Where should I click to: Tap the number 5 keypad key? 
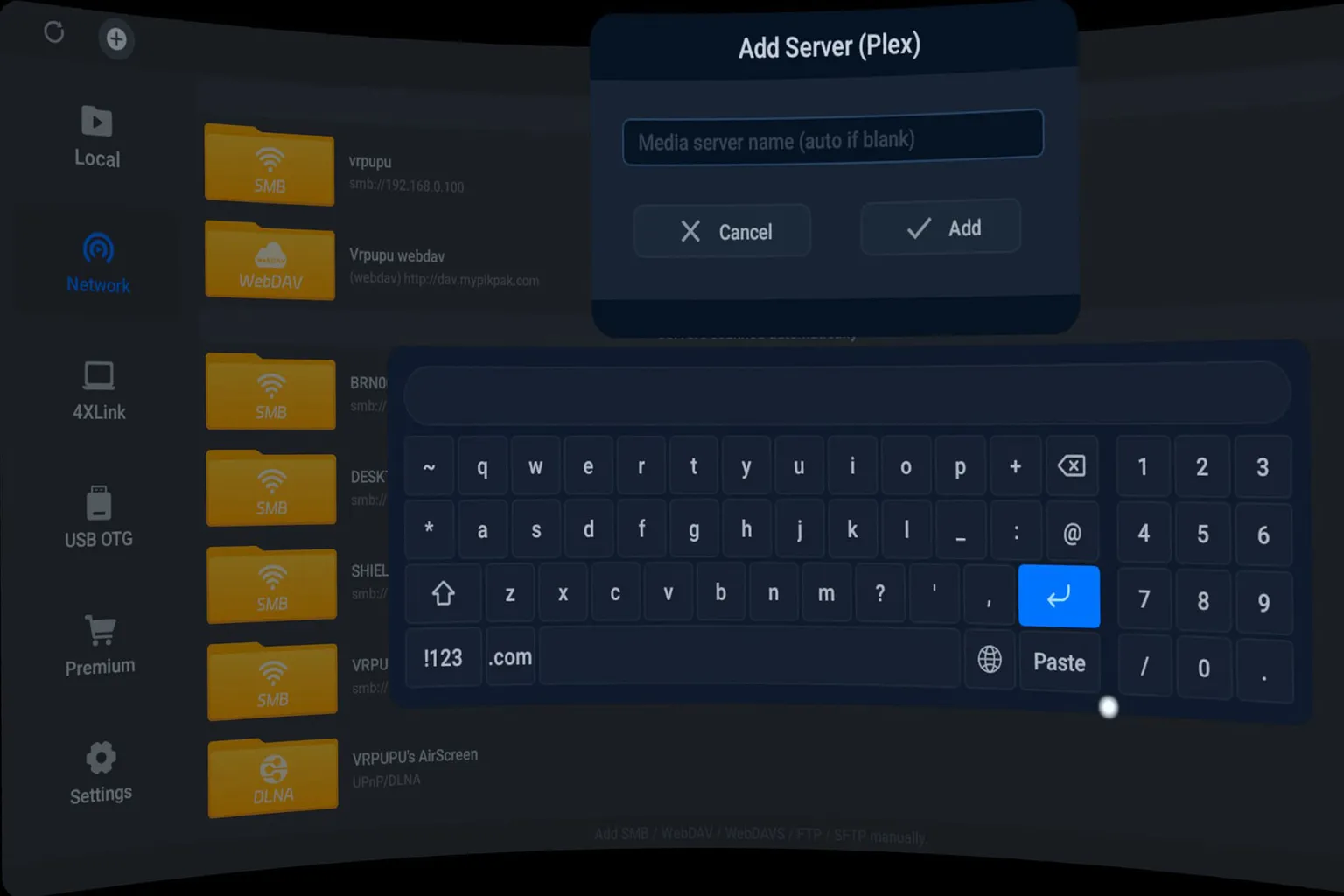coord(1203,534)
